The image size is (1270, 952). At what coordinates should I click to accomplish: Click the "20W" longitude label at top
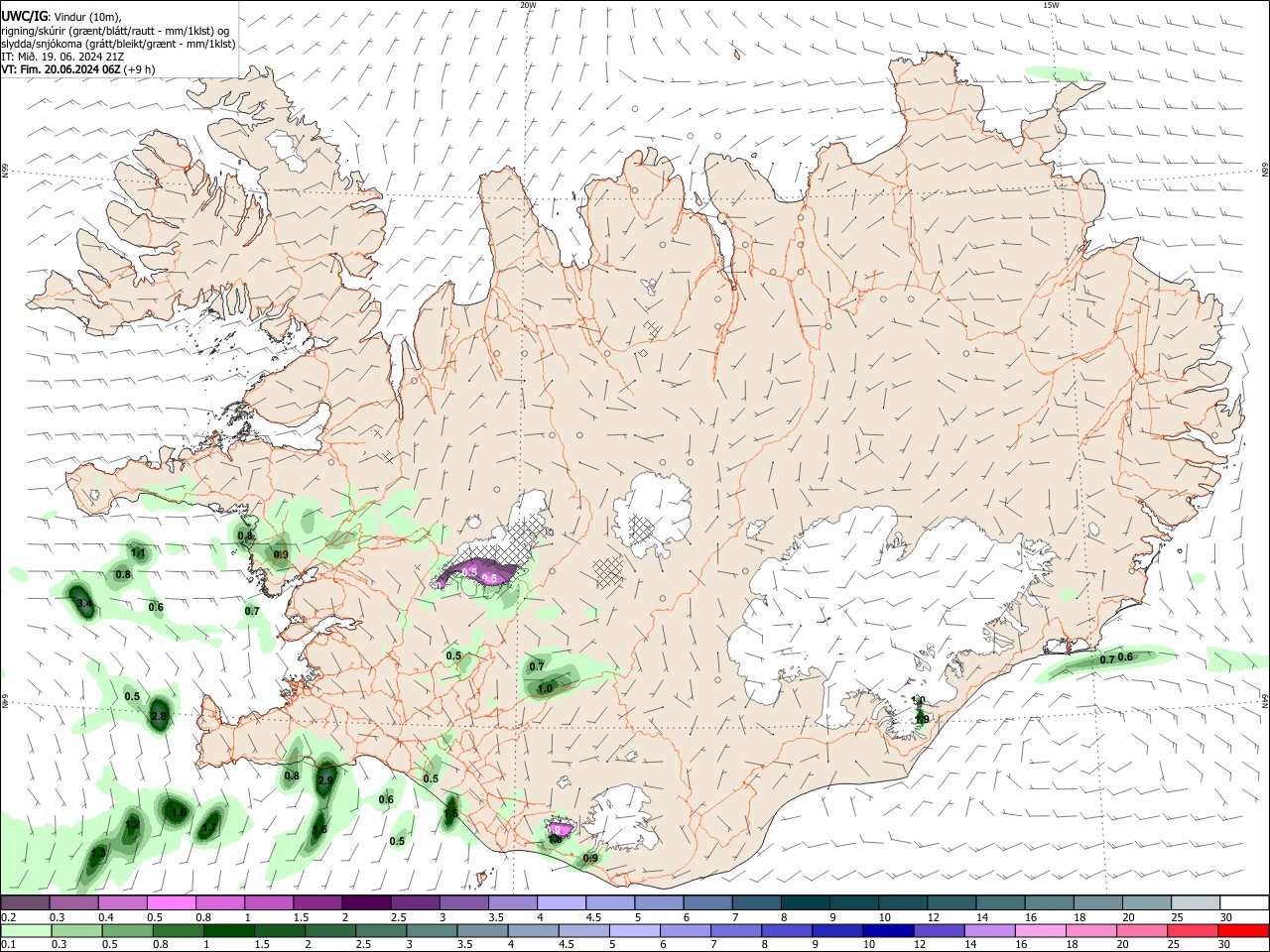(x=528, y=5)
